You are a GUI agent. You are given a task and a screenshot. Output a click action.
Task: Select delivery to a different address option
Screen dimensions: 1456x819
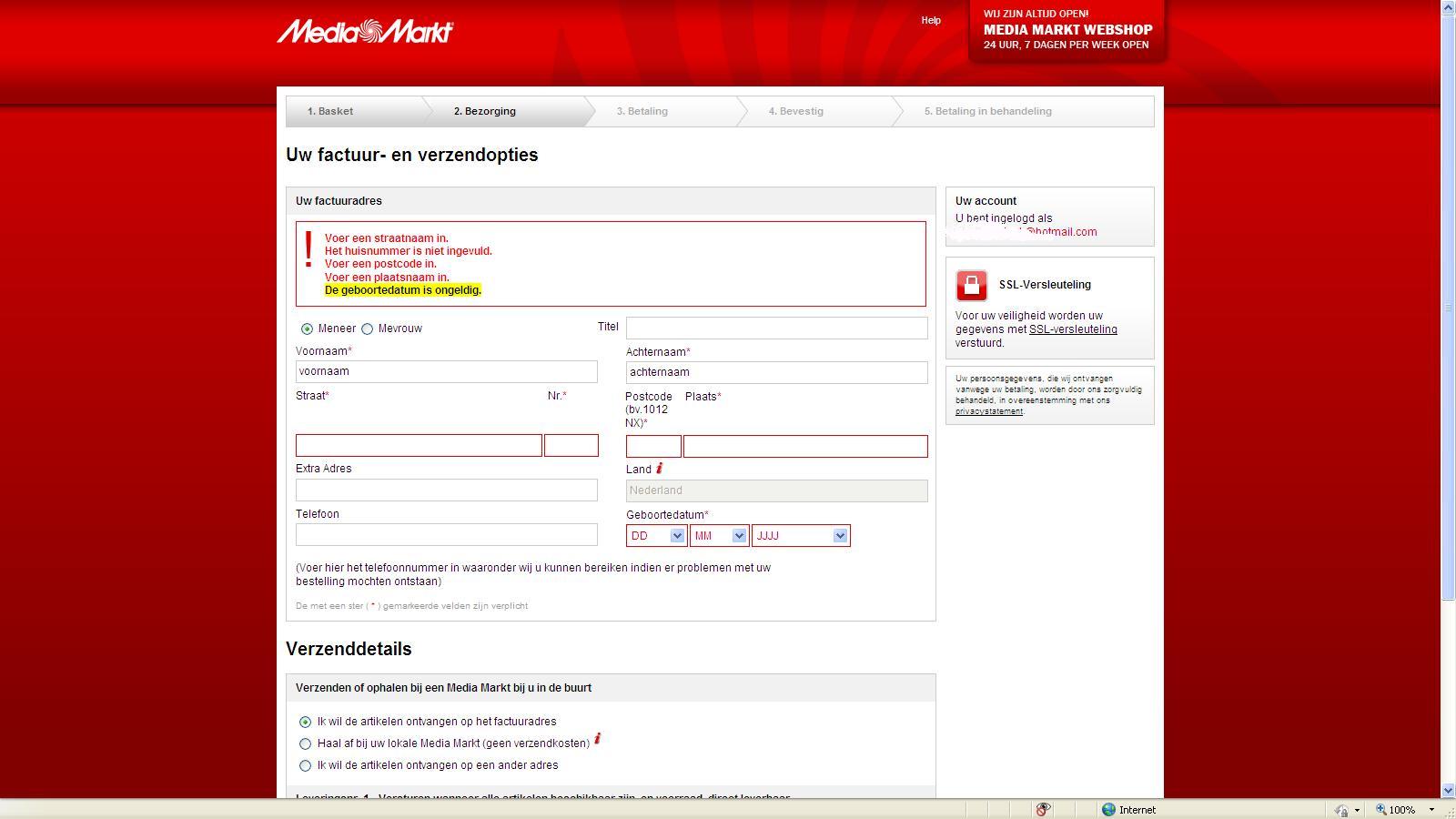tap(306, 765)
